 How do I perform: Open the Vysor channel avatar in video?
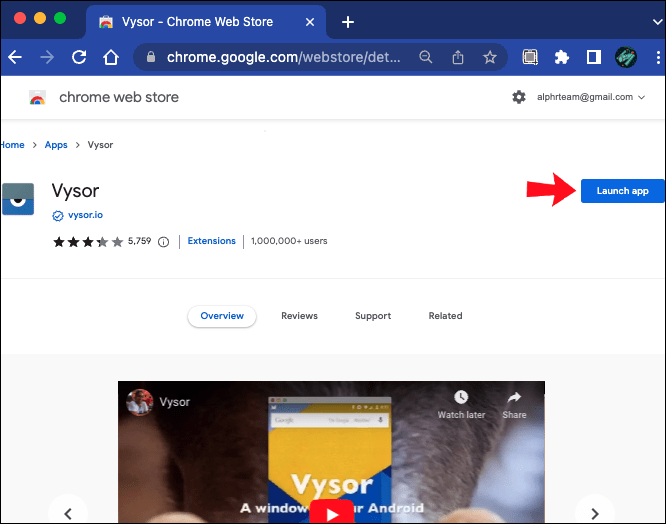tap(139, 402)
